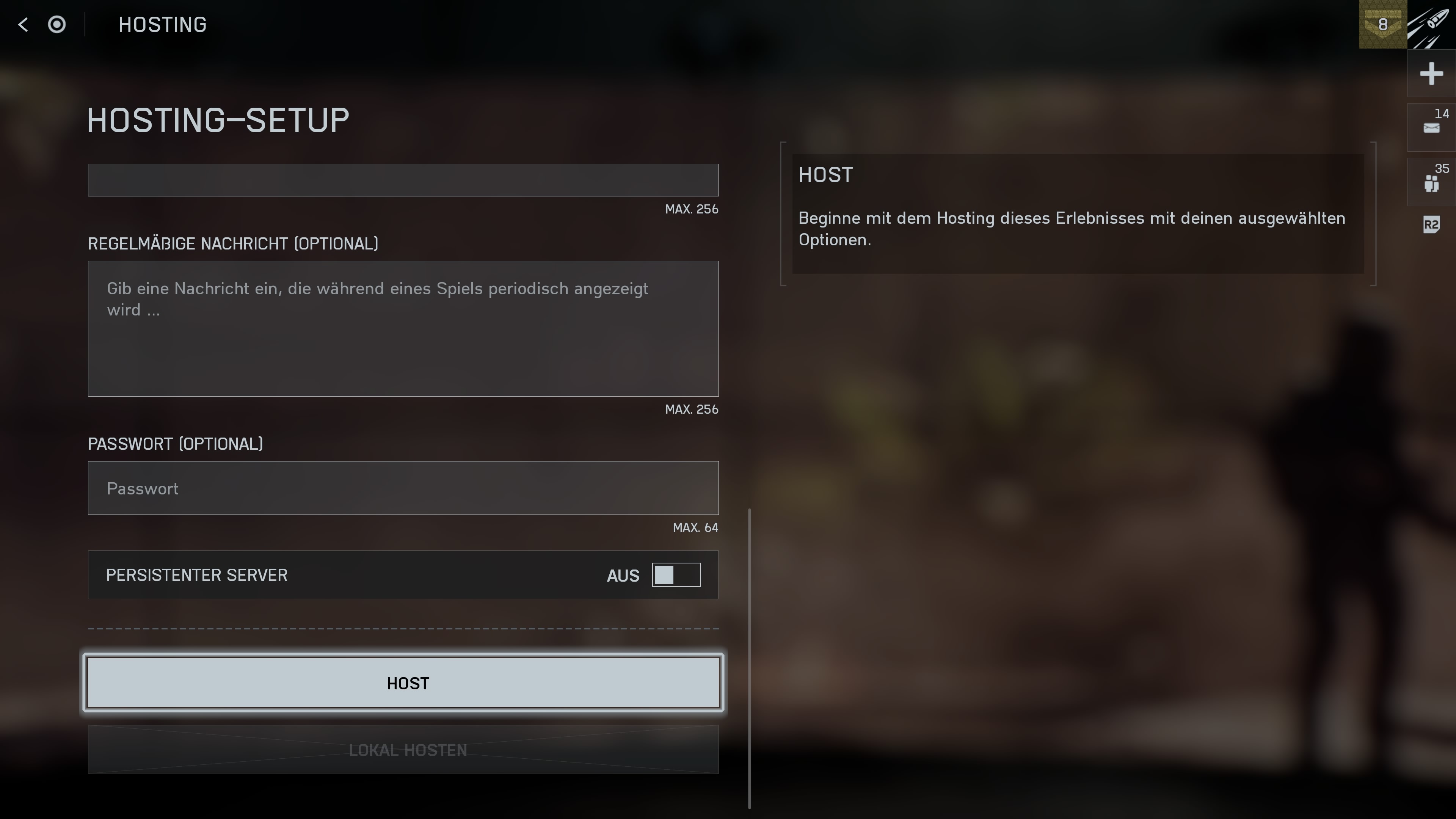Viewport: 1456px width, 819px height.
Task: Focus the Passwort input field
Action: pos(403,488)
